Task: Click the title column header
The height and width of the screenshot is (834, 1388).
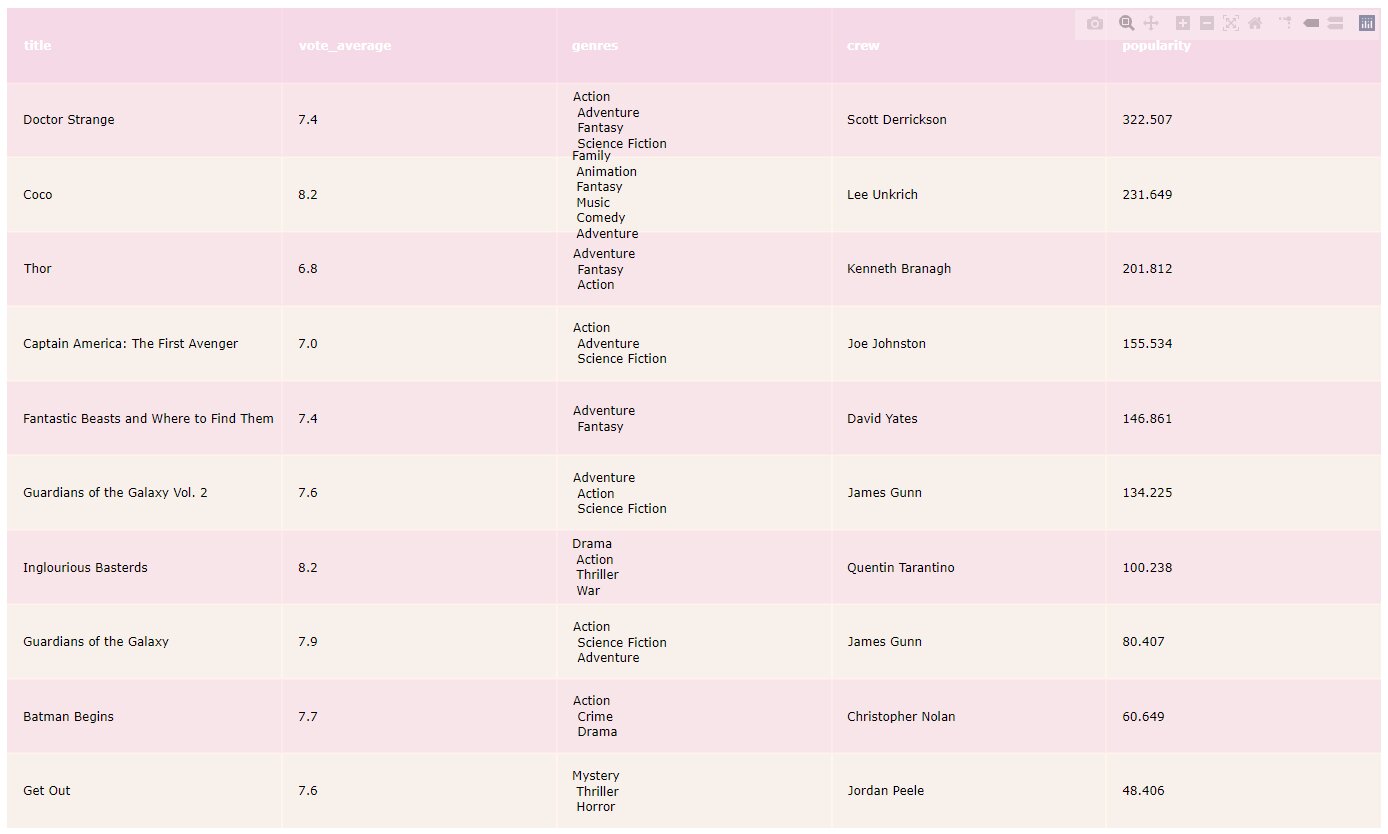Action: pos(37,46)
